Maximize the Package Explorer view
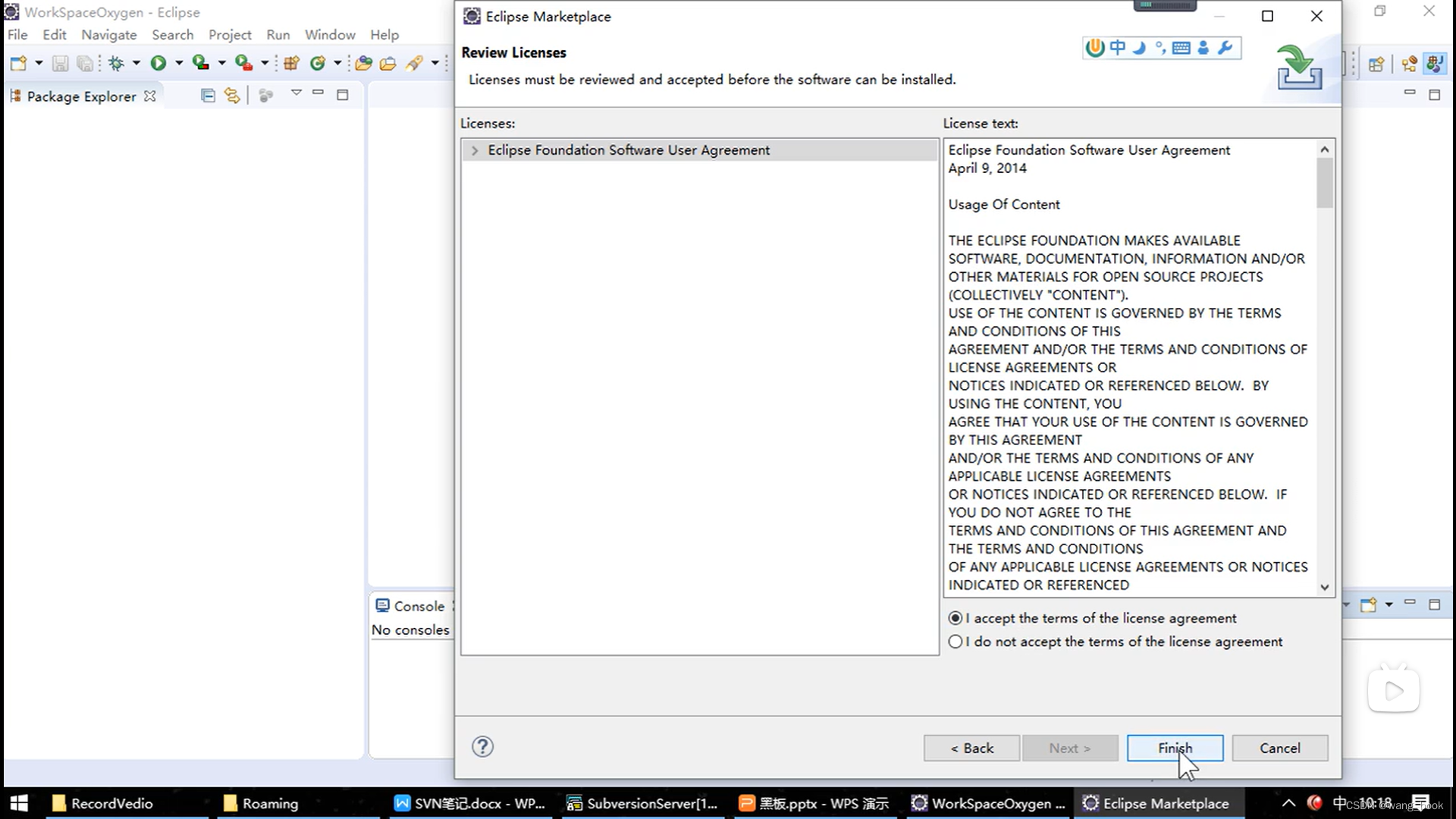Viewport: 1456px width, 819px height. tap(343, 95)
